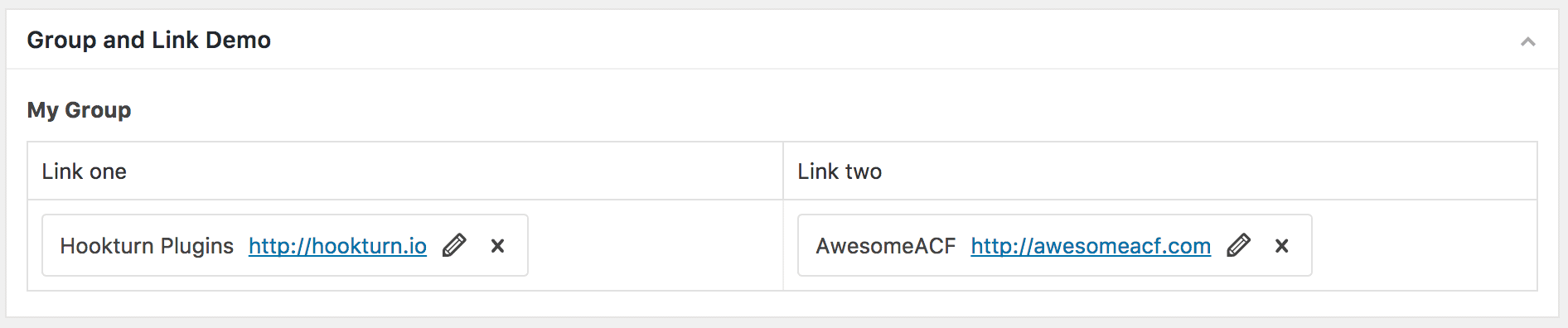Open the http://awesomeacf.com link
This screenshot has height=328, width=1568.
(x=1091, y=246)
